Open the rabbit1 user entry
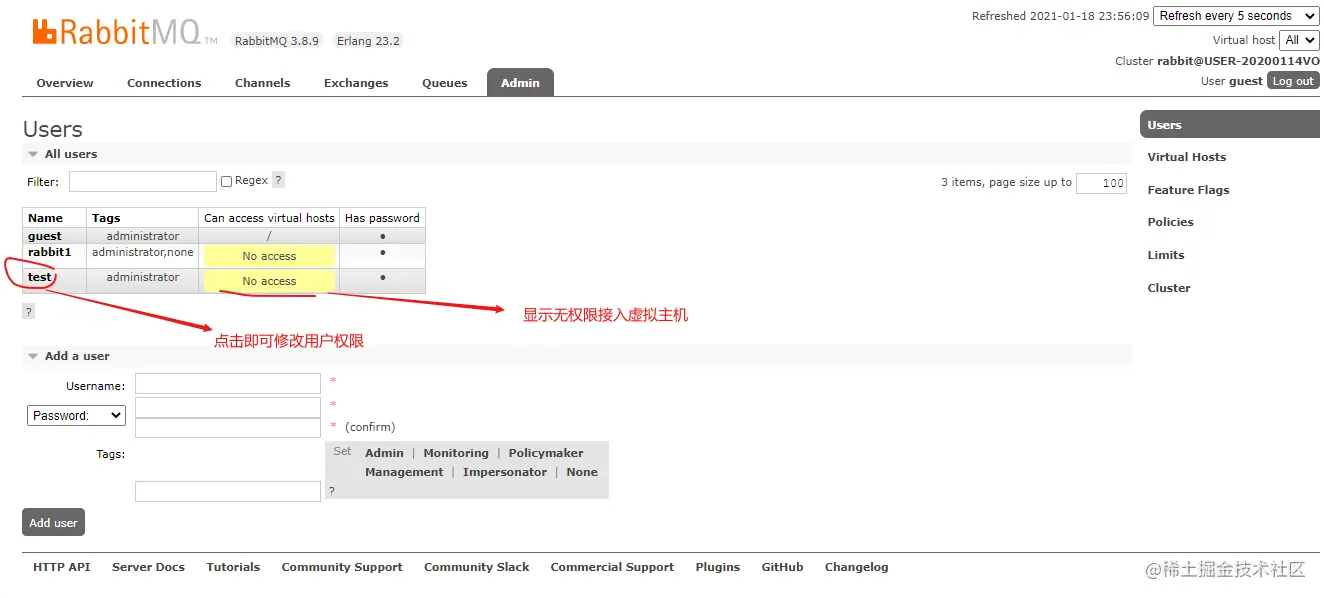 [x=49, y=252]
